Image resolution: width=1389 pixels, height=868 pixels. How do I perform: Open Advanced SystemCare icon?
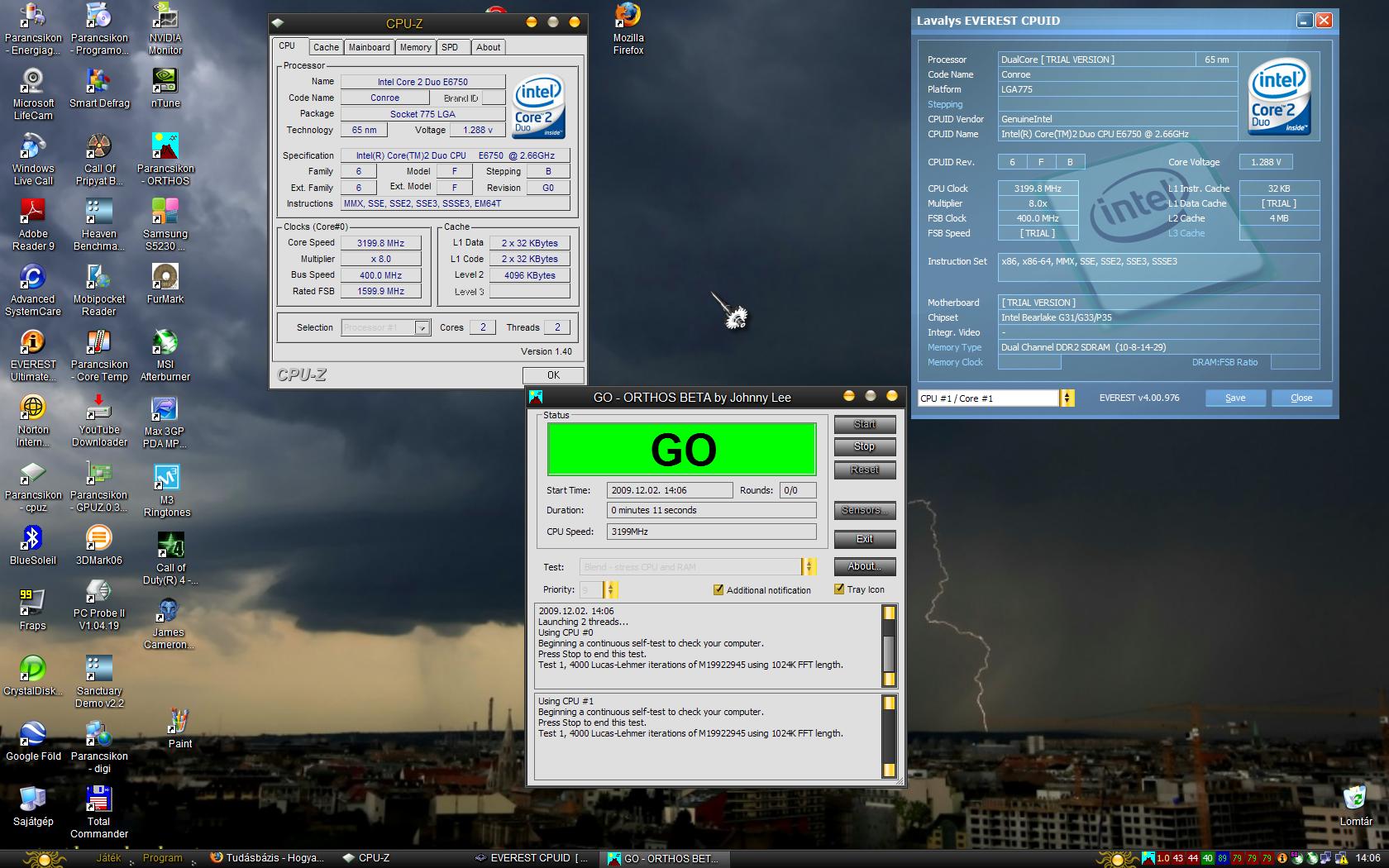tap(33, 289)
